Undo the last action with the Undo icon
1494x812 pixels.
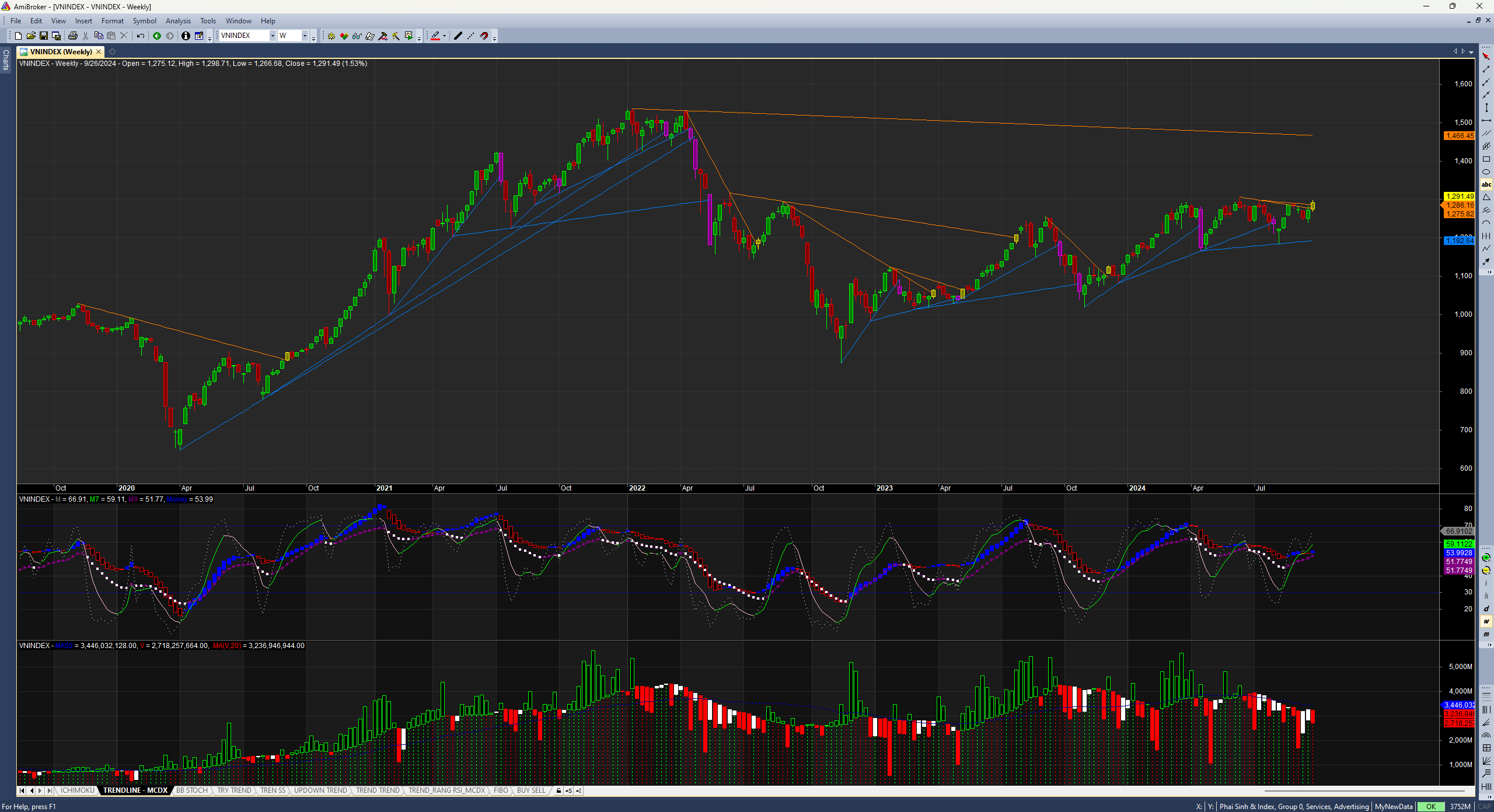coord(141,36)
